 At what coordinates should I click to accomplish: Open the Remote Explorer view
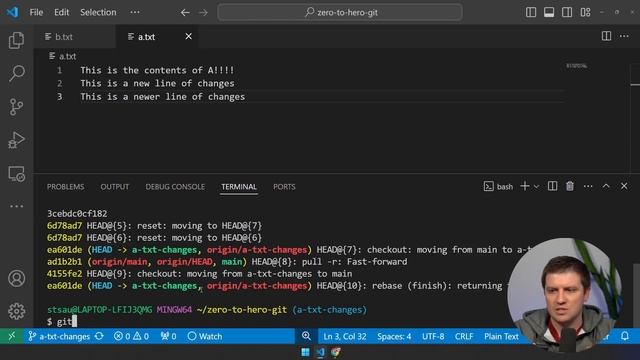[16, 174]
